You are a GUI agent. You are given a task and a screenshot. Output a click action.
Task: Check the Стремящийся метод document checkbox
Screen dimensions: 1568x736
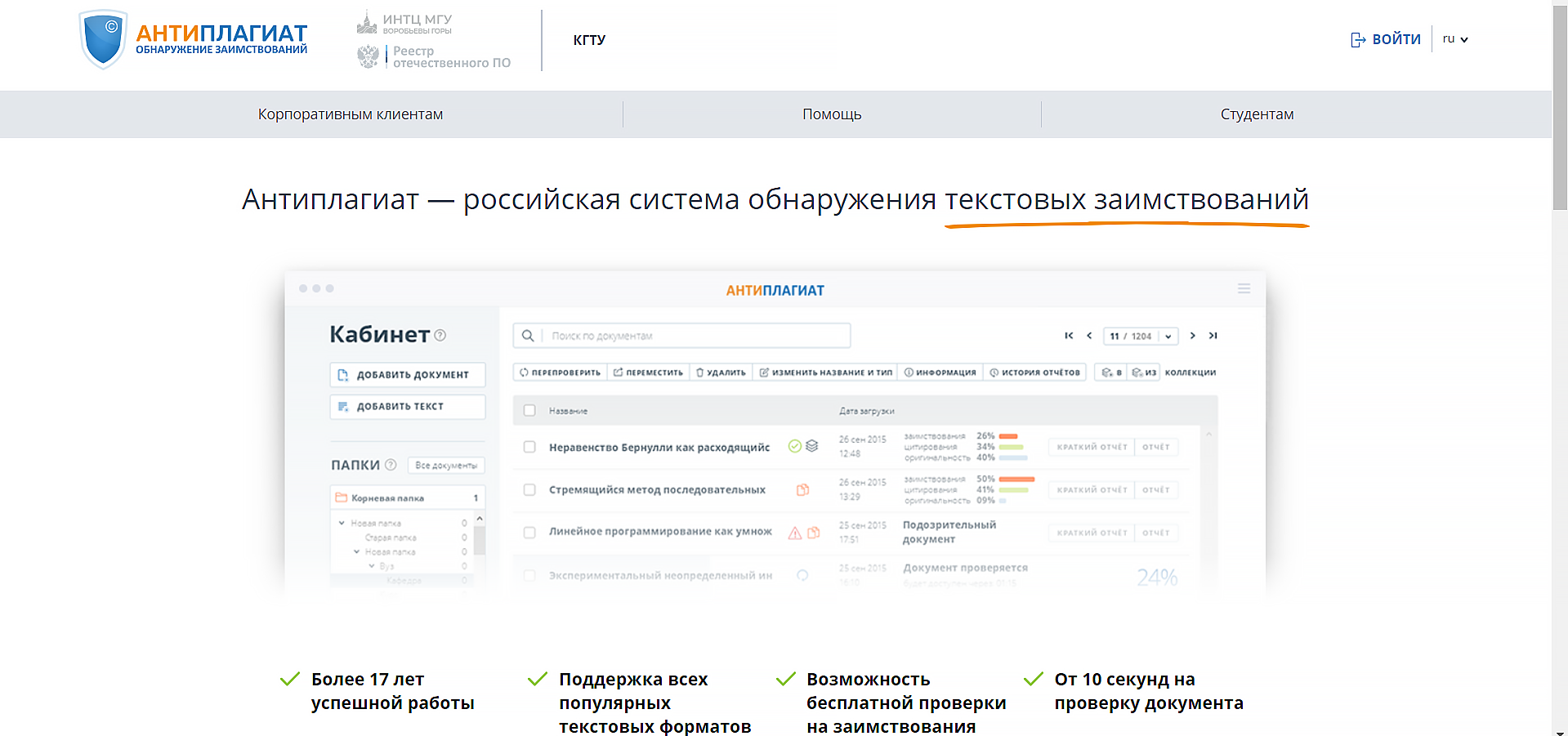(x=529, y=490)
